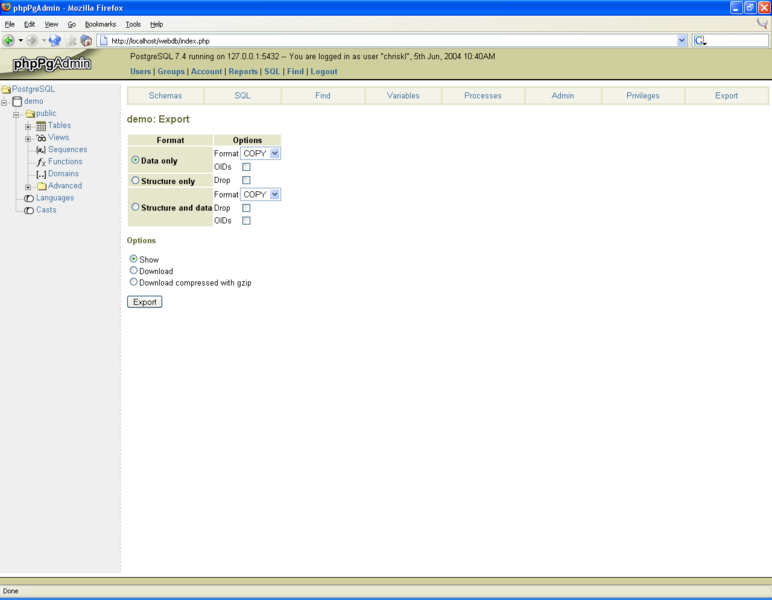Switch to the Privileges tab

click(x=643, y=96)
